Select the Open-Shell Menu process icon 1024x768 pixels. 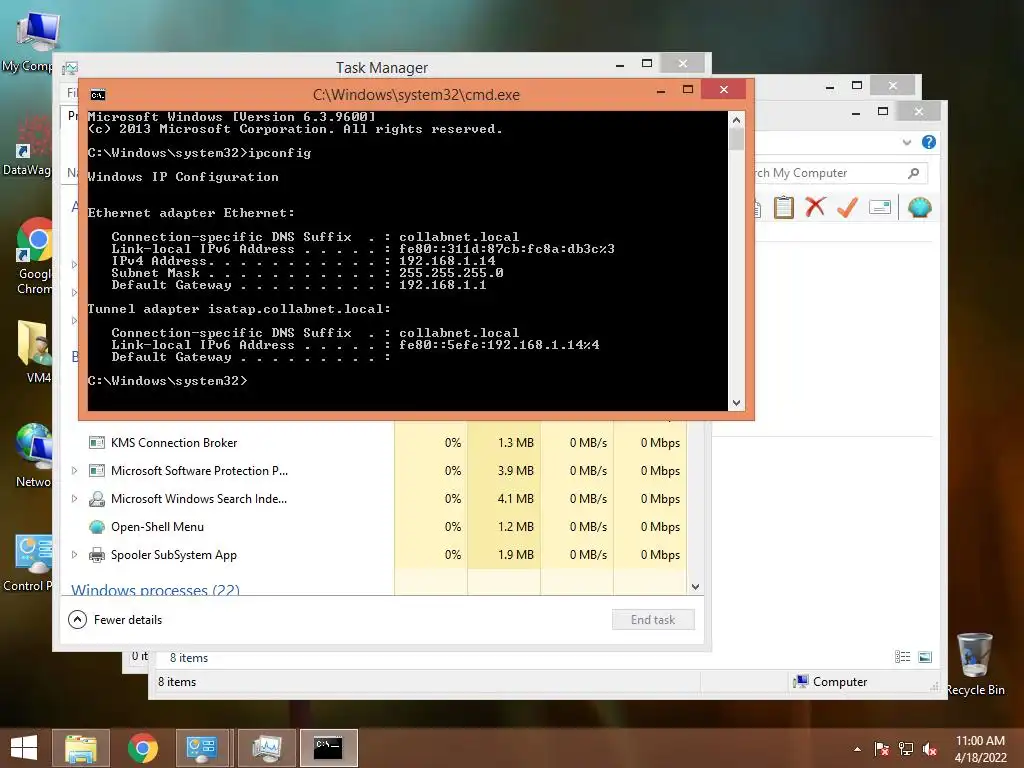tap(97, 527)
